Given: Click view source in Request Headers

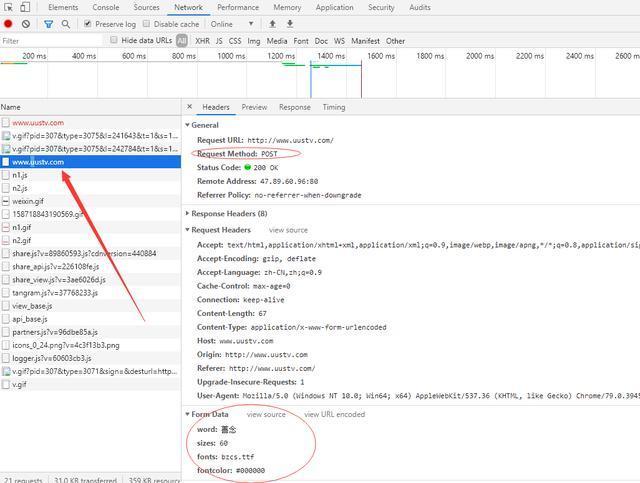Looking at the screenshot, I should 288,230.
